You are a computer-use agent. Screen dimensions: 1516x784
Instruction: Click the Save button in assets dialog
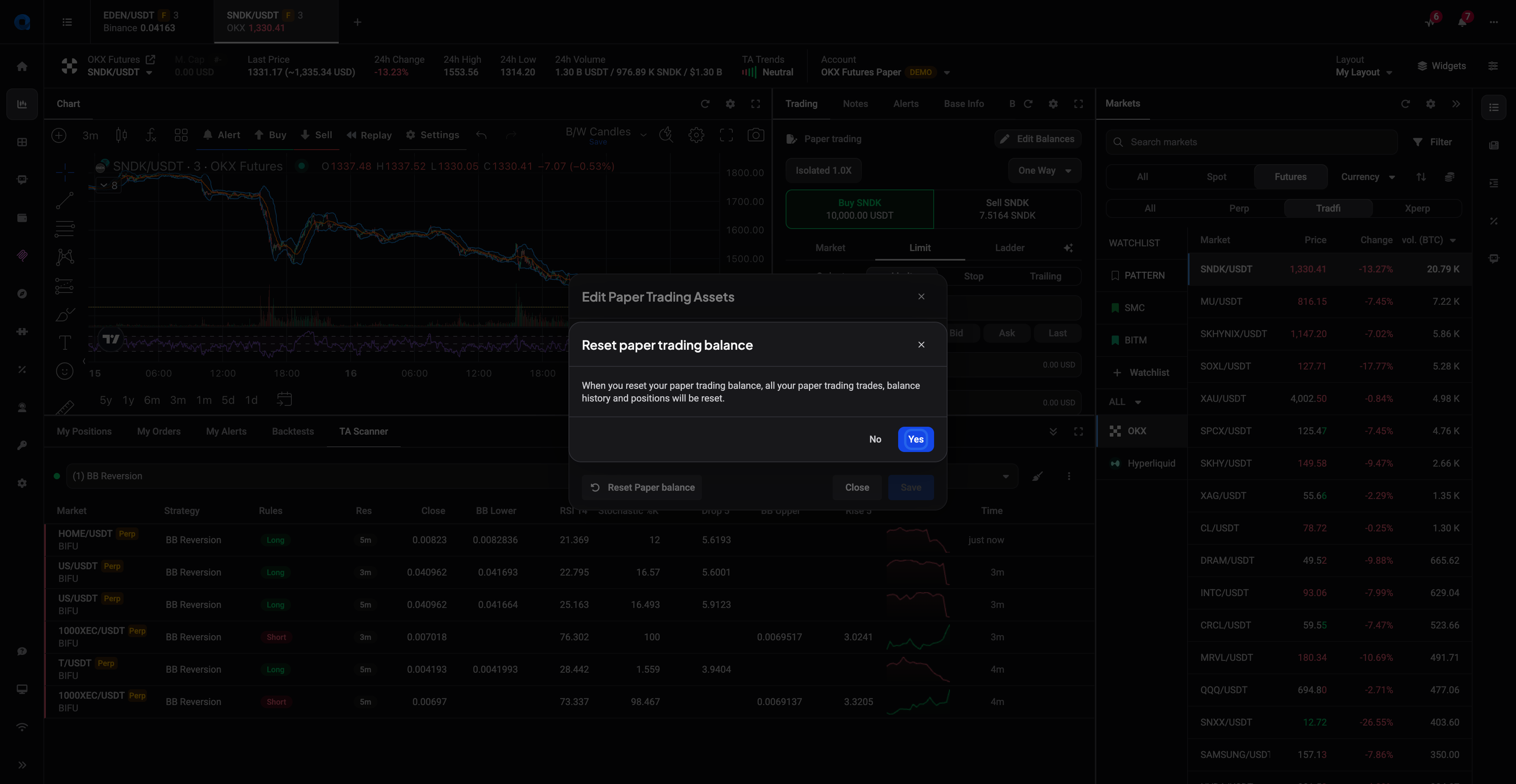point(910,488)
